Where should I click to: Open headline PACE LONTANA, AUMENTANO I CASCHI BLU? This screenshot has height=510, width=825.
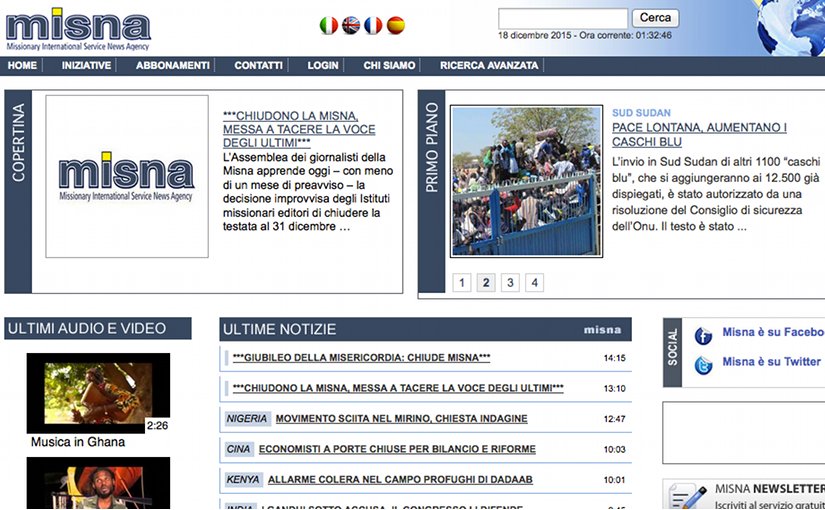tap(699, 135)
